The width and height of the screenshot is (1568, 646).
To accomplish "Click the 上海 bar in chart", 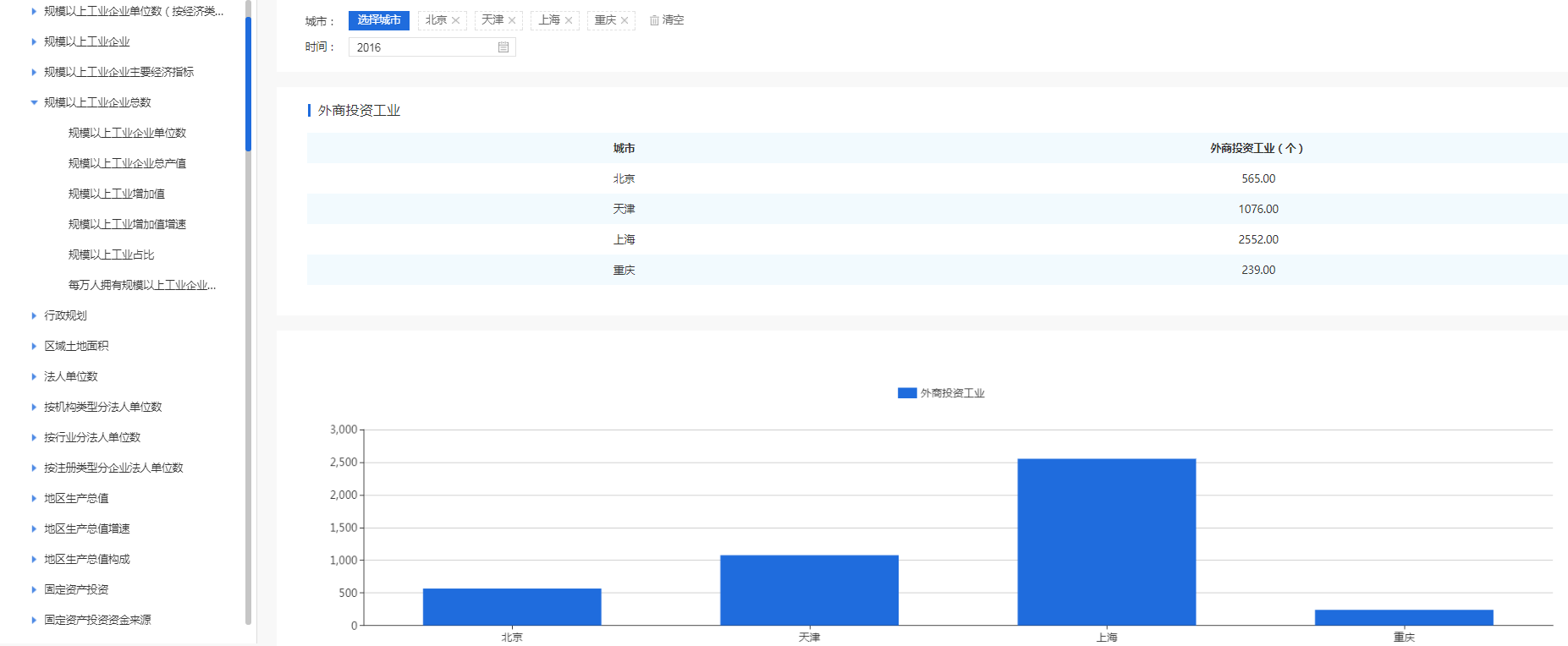I will [x=1106, y=541].
